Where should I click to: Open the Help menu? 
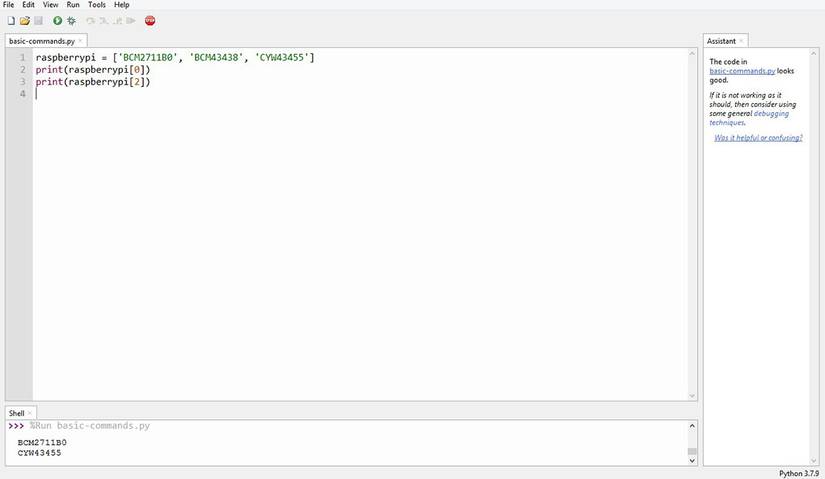pyautogui.click(x=122, y=5)
